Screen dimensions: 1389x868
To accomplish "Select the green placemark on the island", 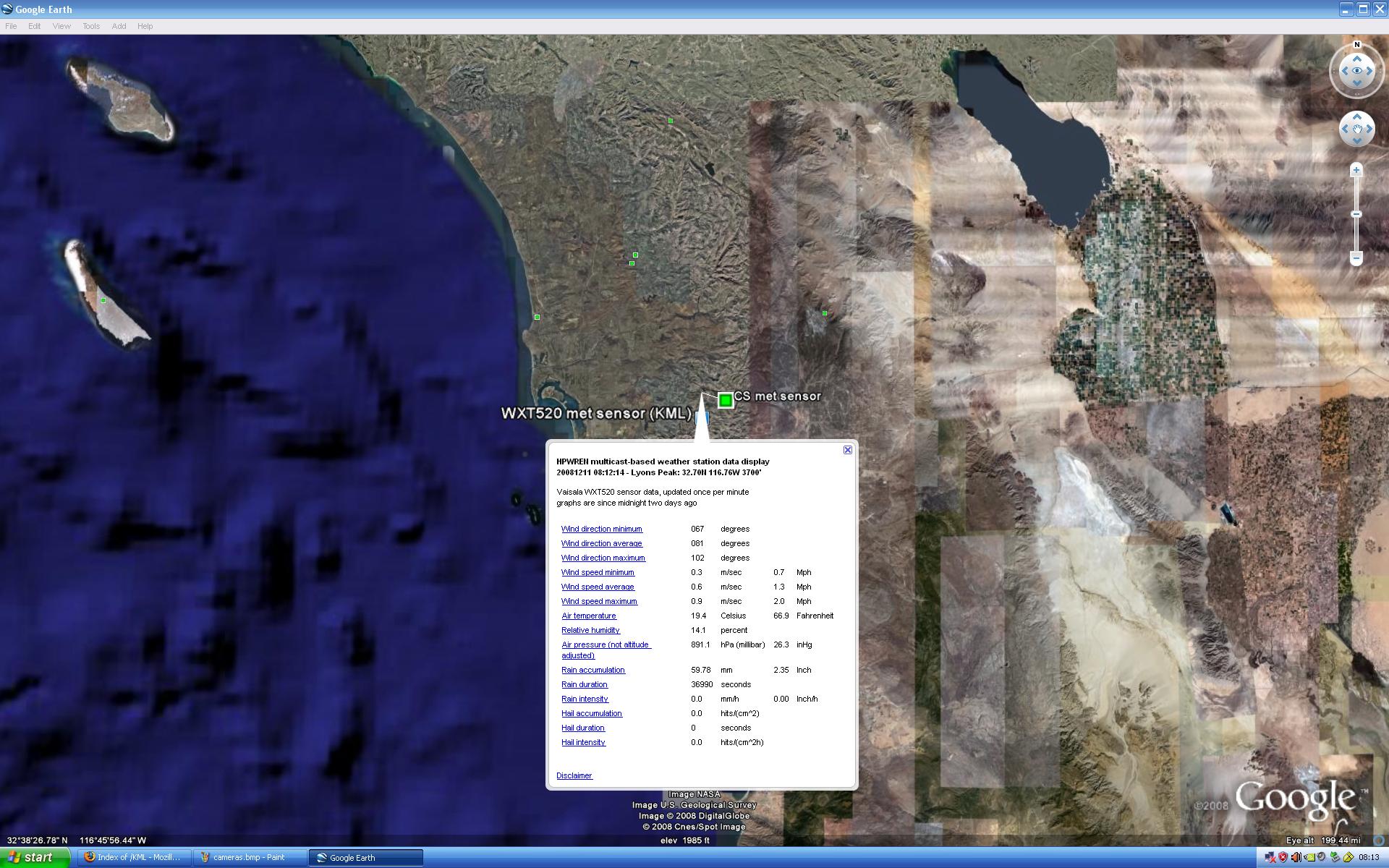I will coord(103,300).
